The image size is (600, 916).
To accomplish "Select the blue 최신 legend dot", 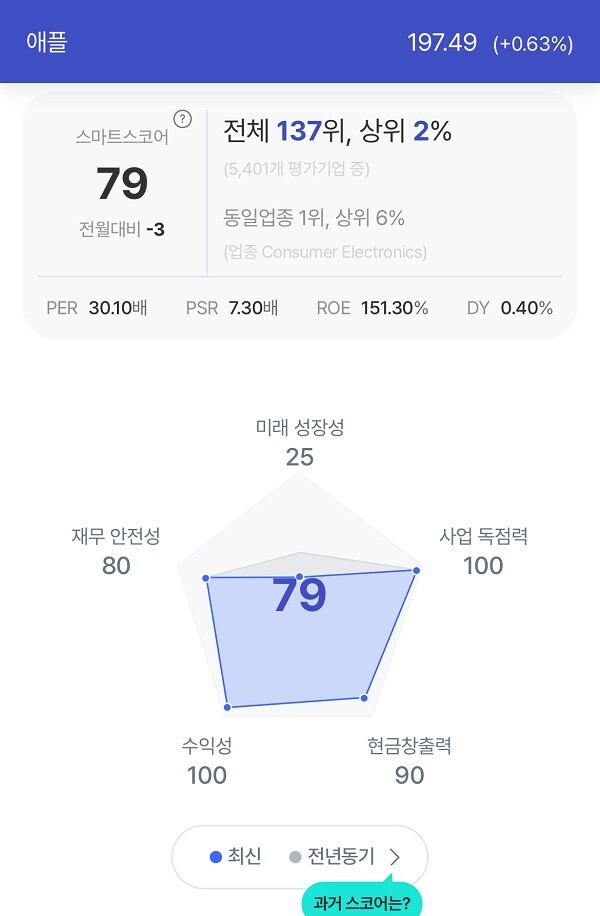I will point(216,857).
